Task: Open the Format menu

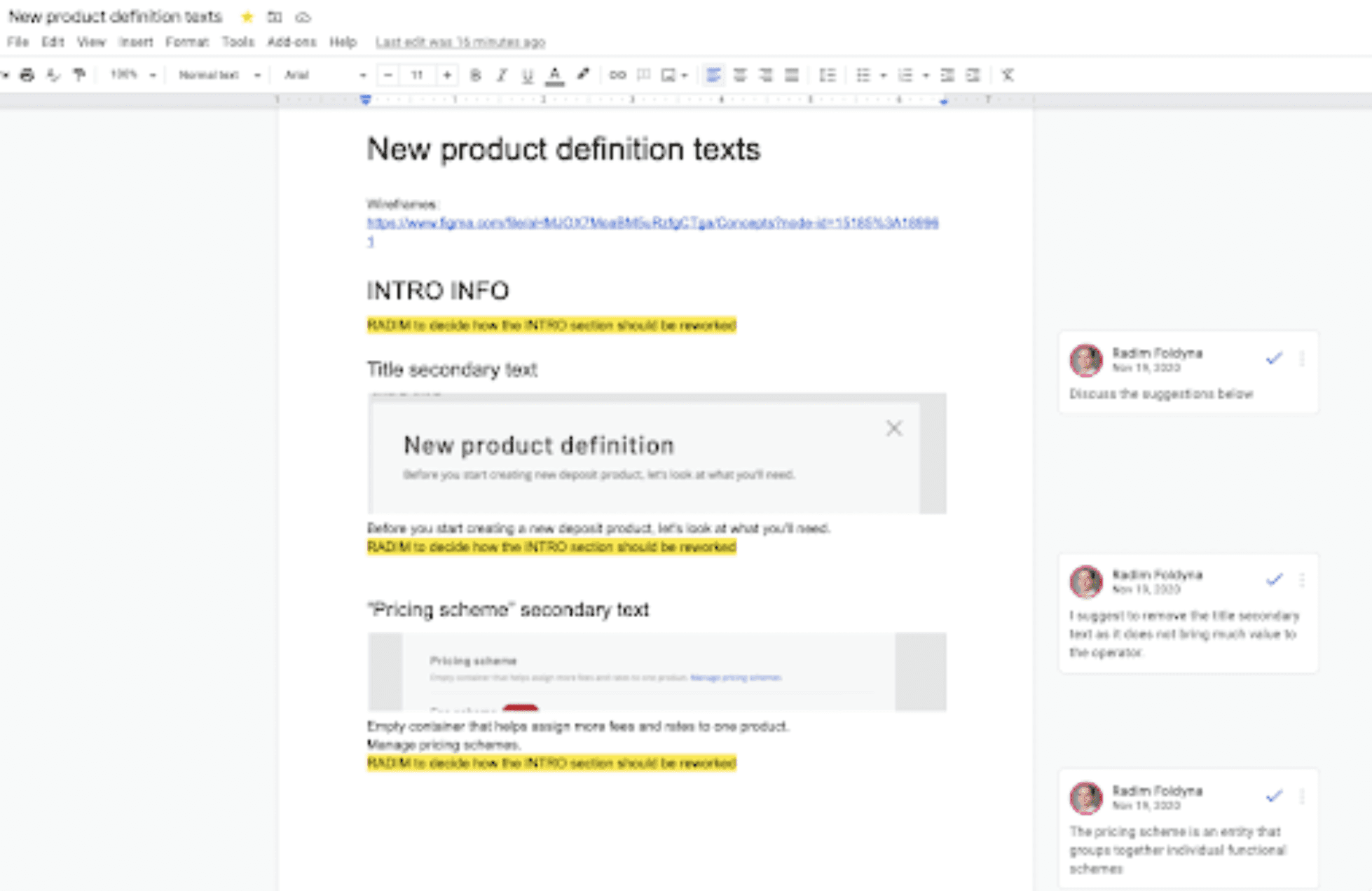Action: [187, 42]
